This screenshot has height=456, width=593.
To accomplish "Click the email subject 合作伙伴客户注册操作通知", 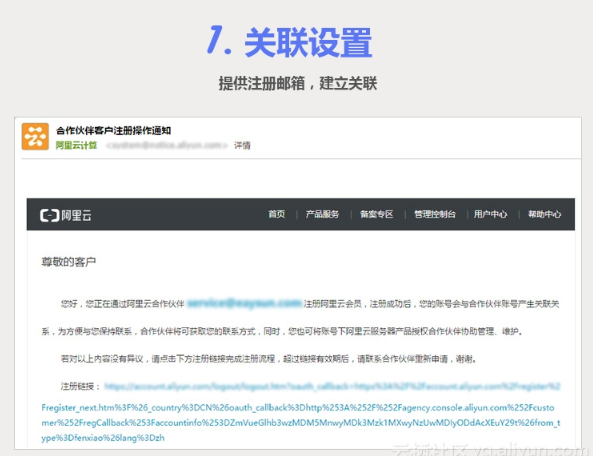I will (x=113, y=130).
